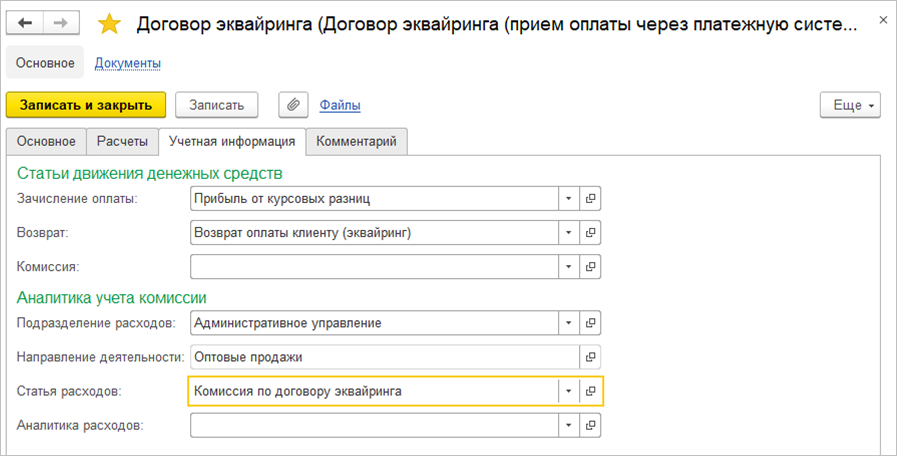
Task: Open form for Подразделение расходов value
Action: [x=590, y=323]
